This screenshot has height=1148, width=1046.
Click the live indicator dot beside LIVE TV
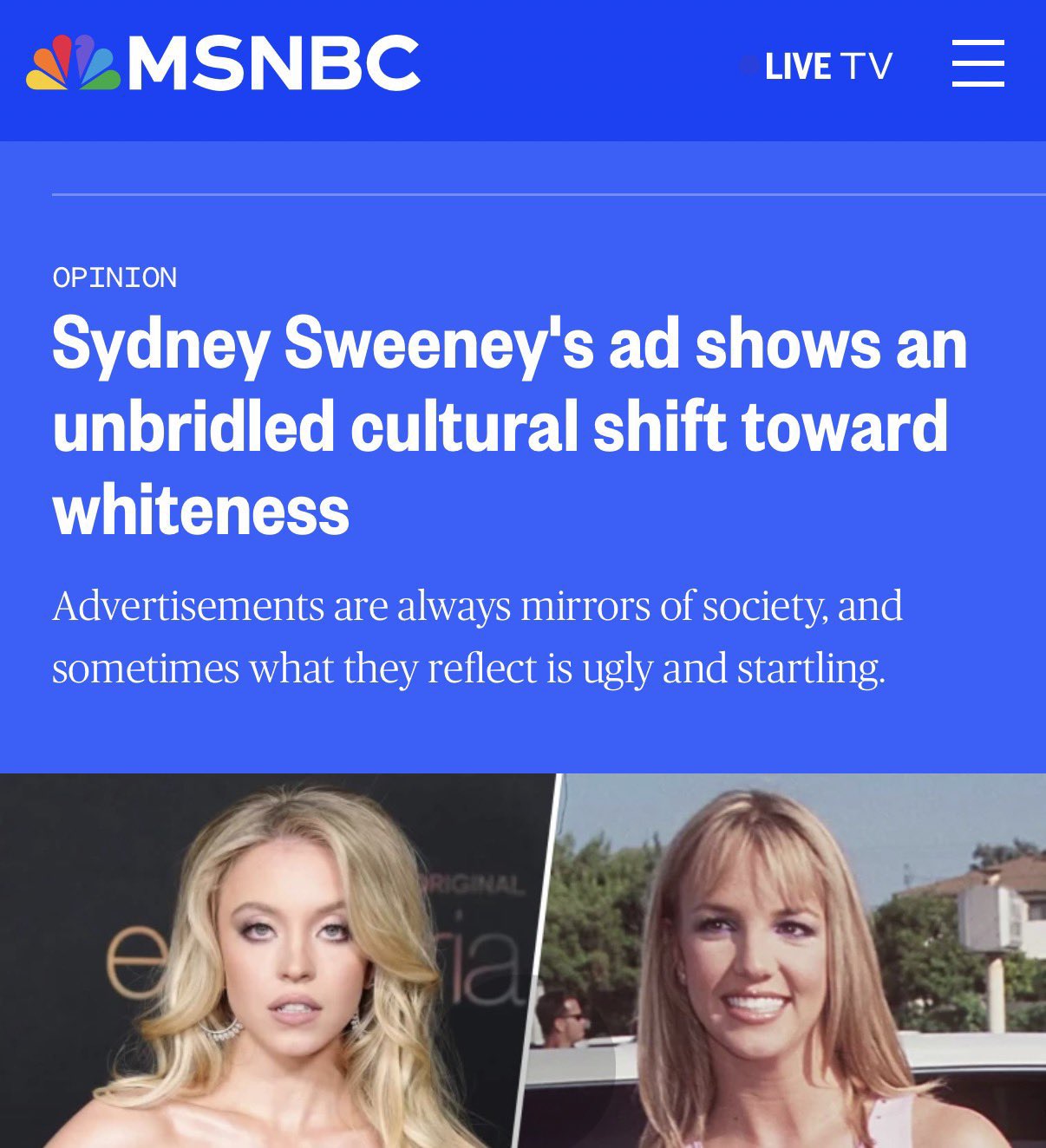[749, 66]
